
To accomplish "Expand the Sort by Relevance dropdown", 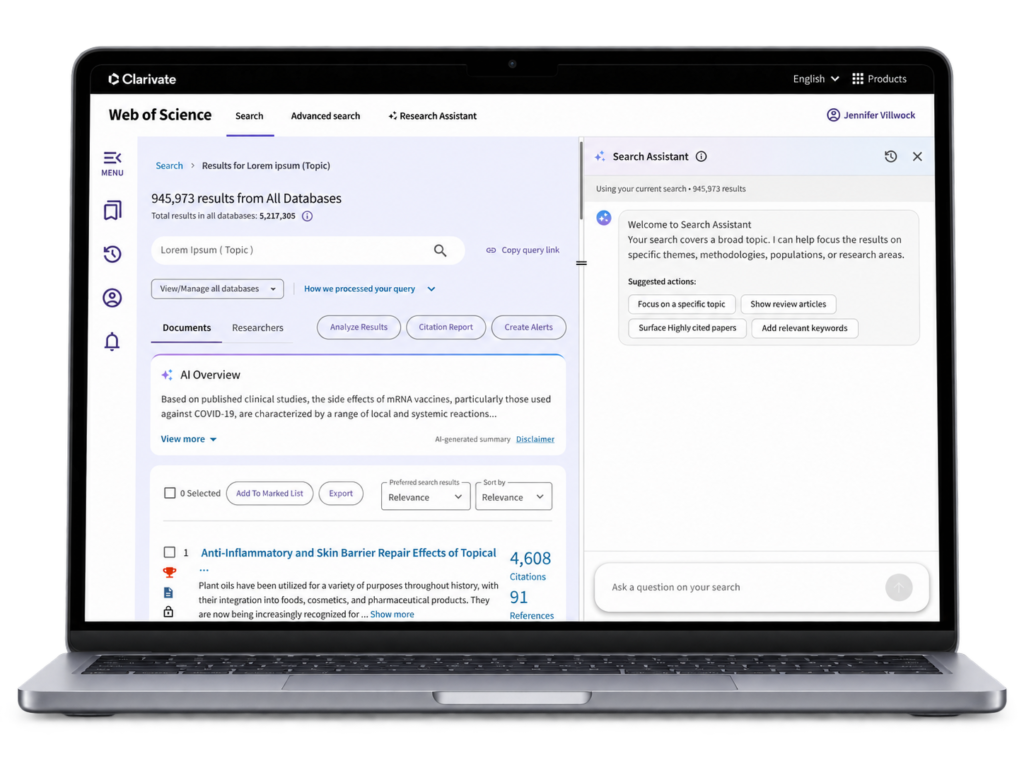I will point(513,496).
